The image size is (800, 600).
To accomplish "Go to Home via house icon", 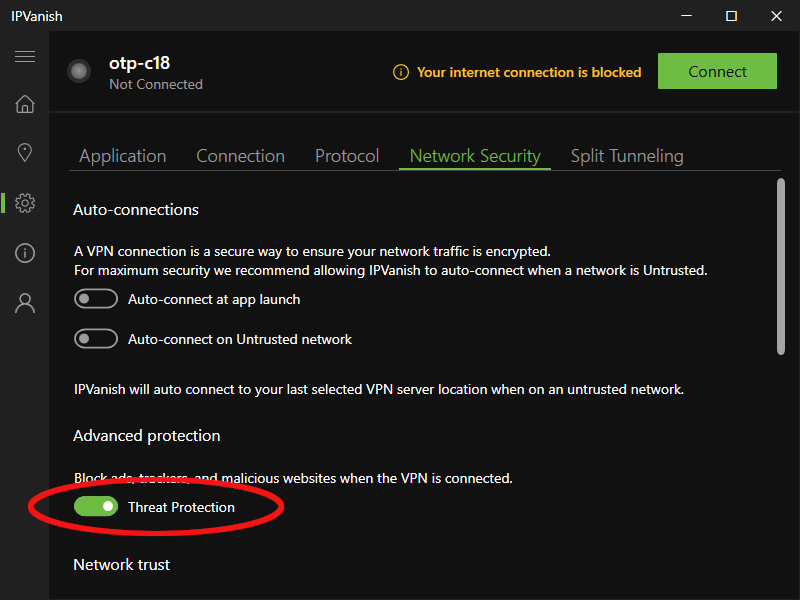I will (24, 104).
